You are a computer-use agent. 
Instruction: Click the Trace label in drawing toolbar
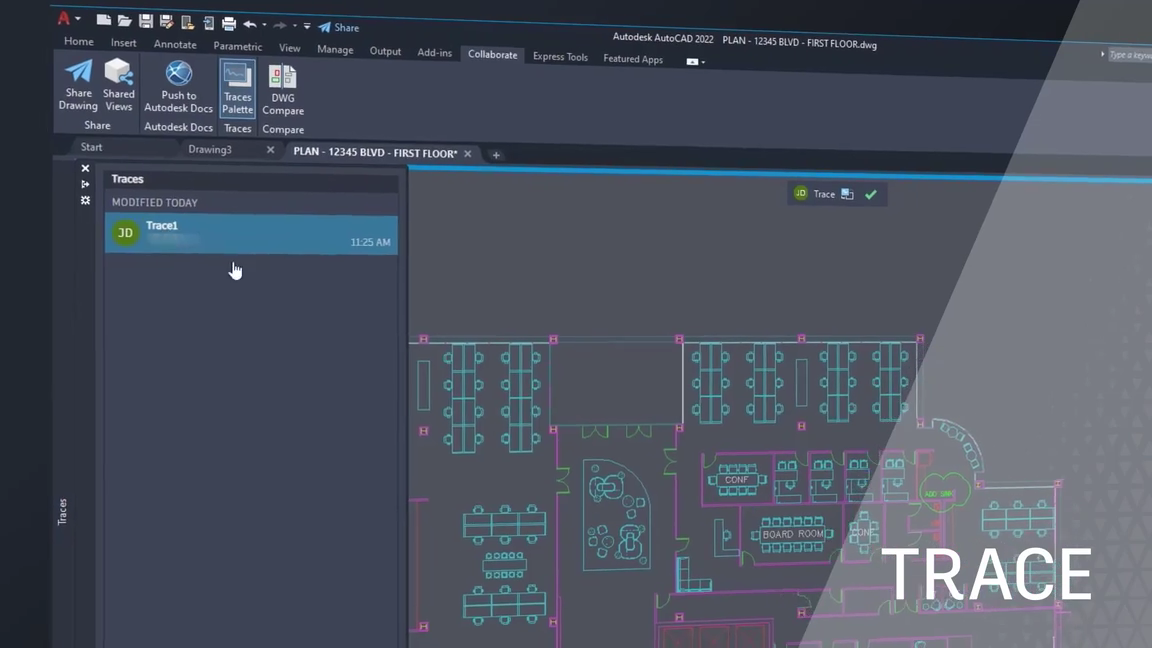824,194
